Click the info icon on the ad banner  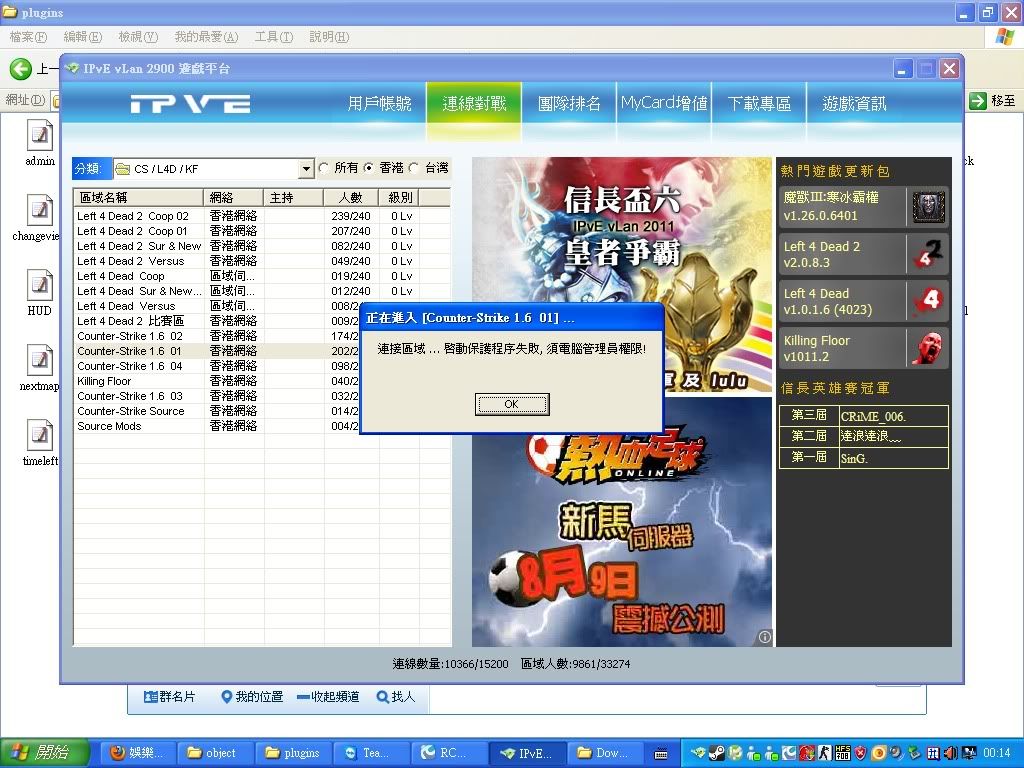764,636
